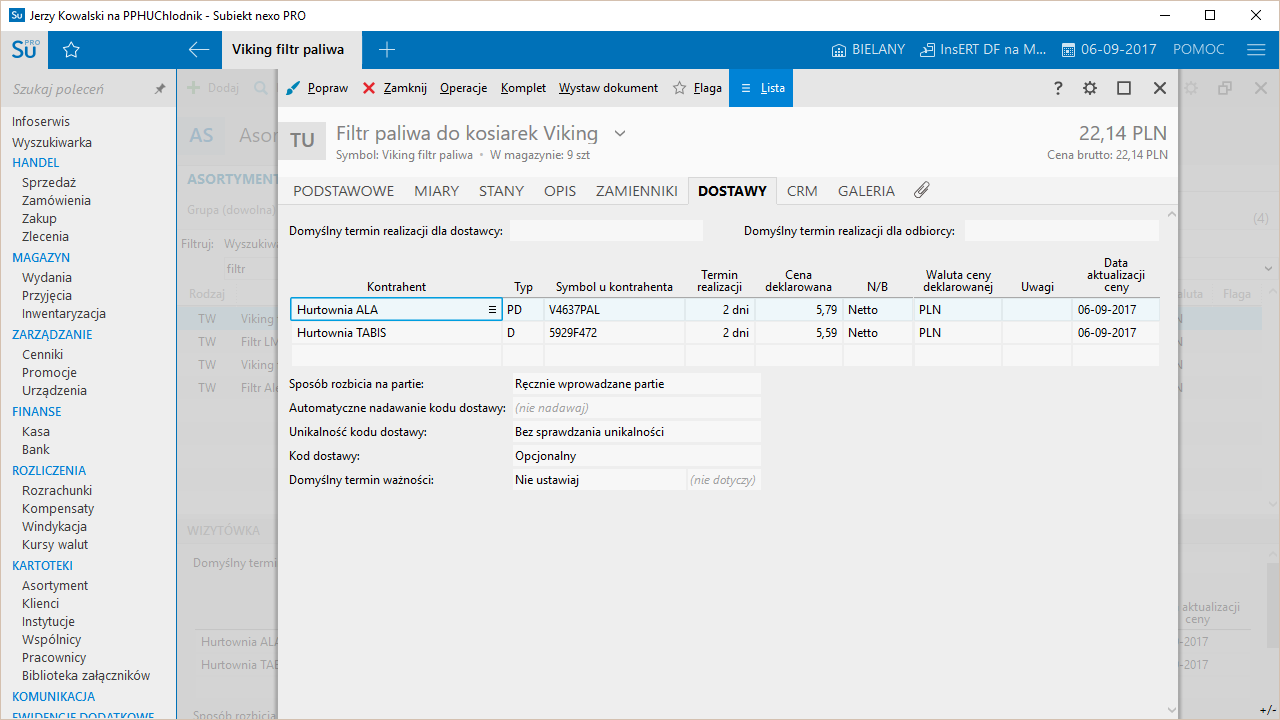Open the Operacje menu
1280x720 pixels.
point(463,88)
